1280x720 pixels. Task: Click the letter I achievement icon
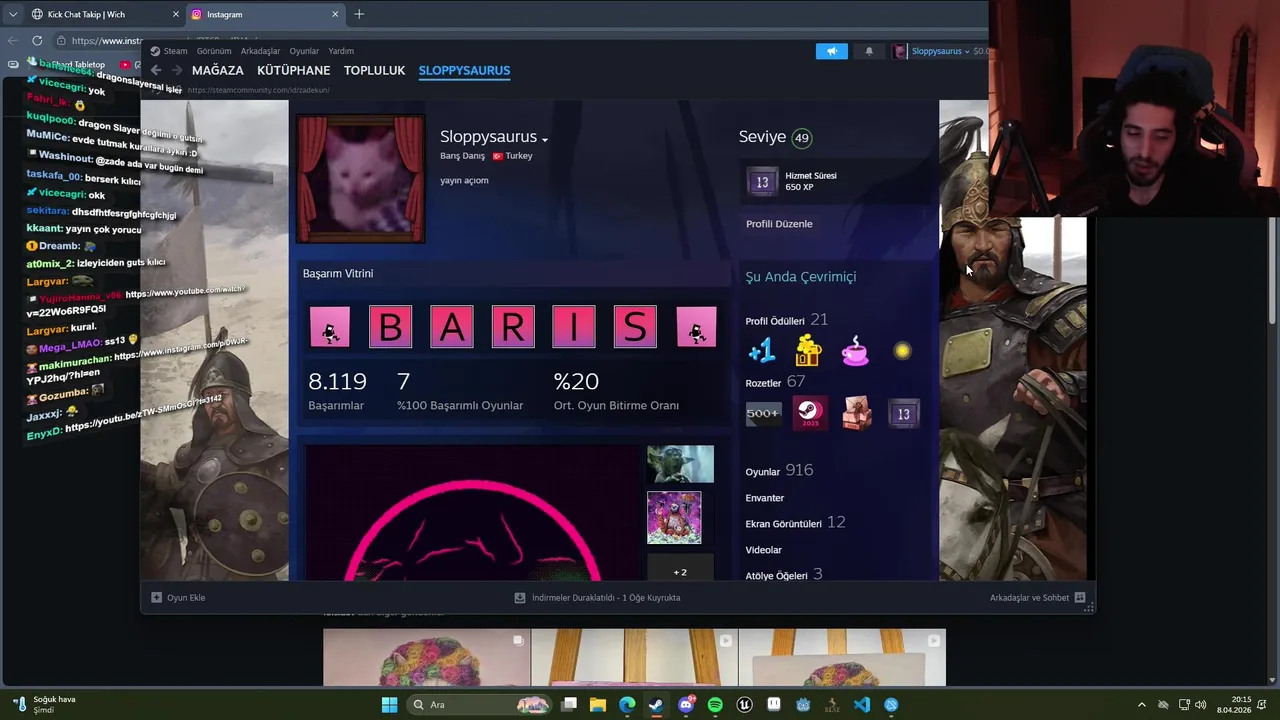pos(574,327)
